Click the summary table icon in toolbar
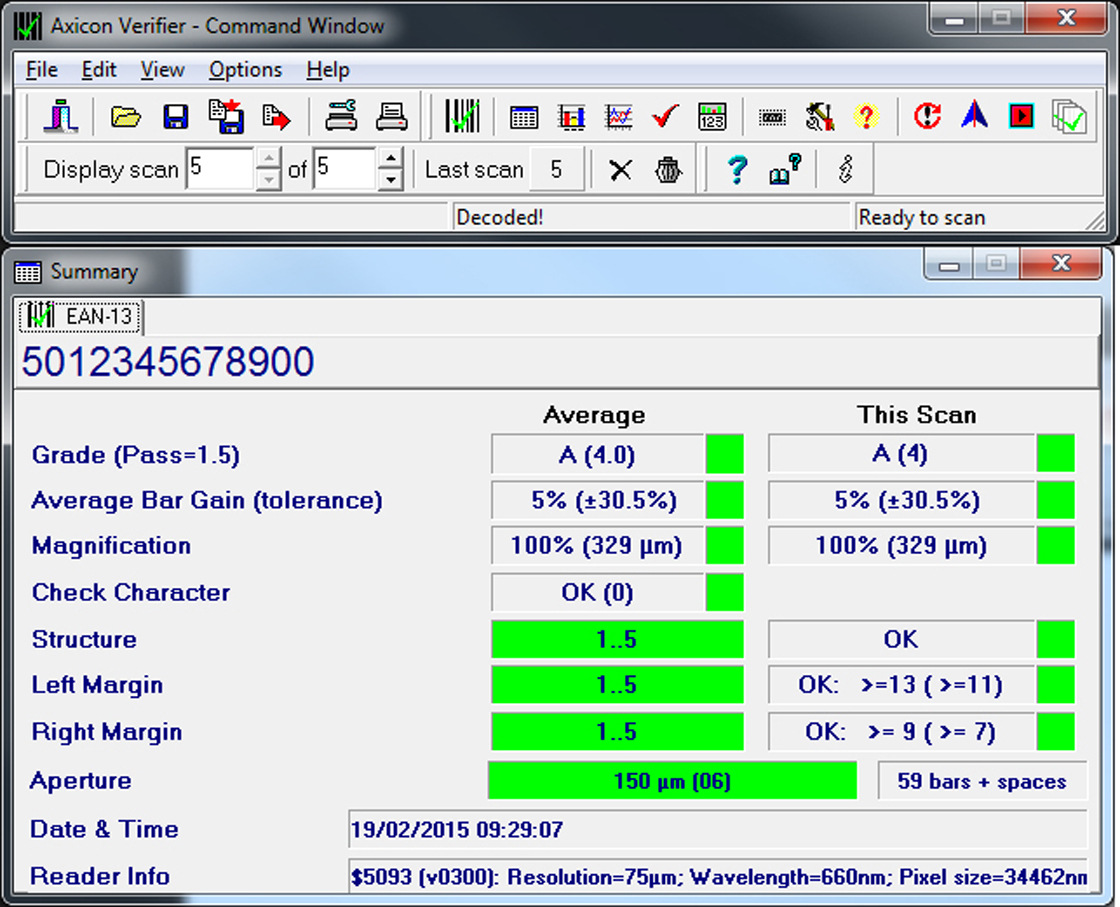The image size is (1120, 907). (523, 117)
